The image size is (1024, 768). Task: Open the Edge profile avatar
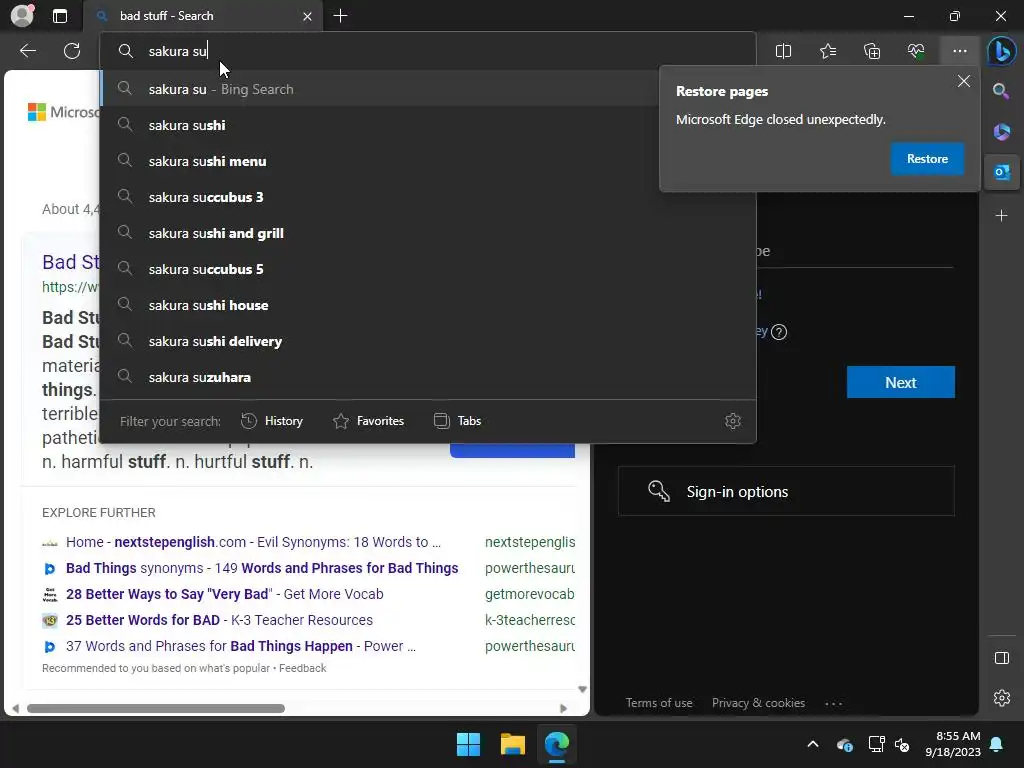click(22, 16)
